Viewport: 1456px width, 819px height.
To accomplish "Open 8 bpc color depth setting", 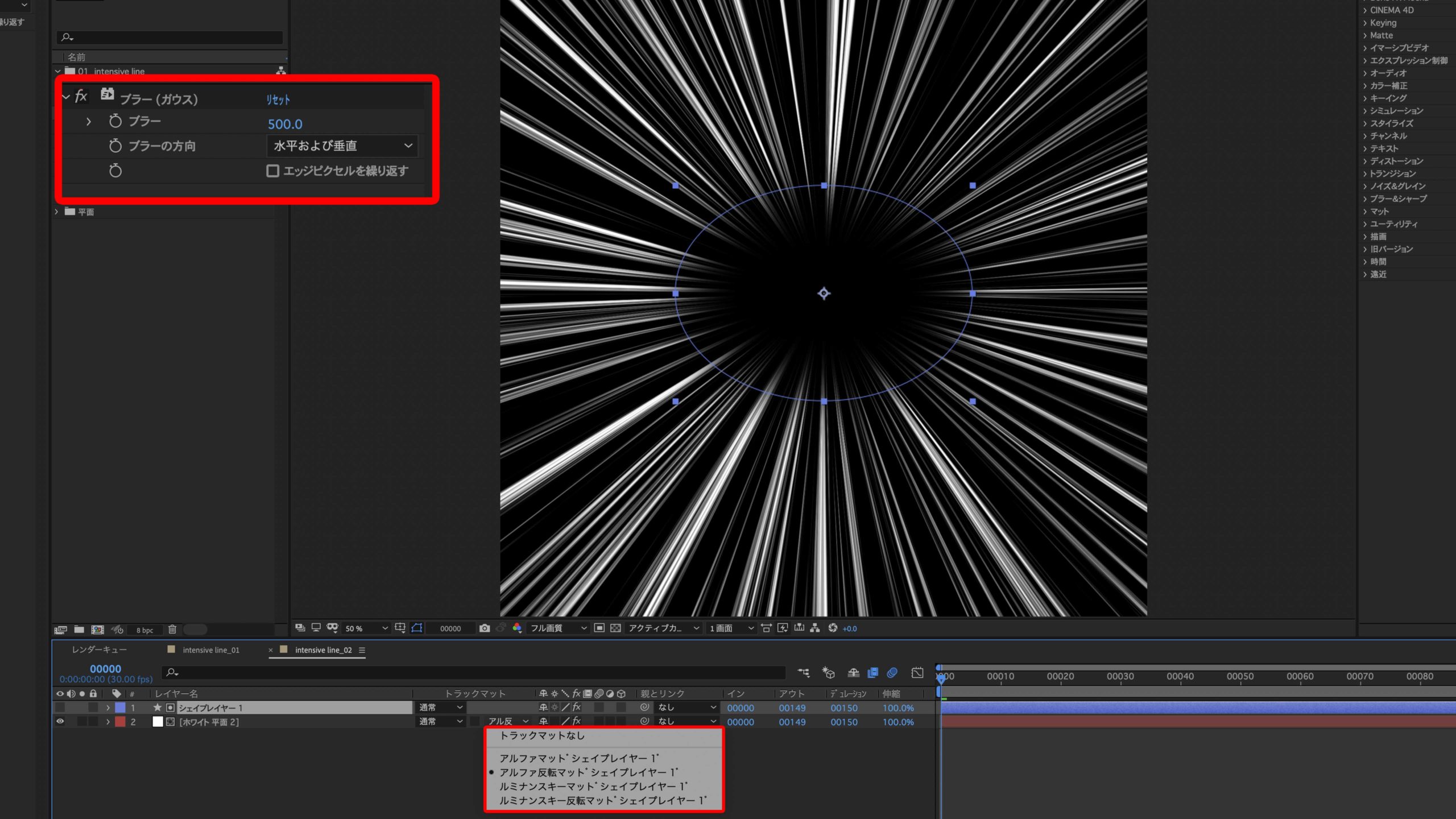I will [x=144, y=630].
